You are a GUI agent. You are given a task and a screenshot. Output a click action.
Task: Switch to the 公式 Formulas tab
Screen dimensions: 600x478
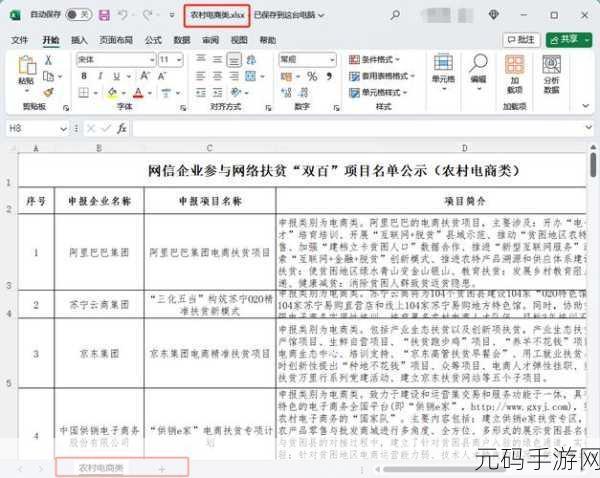(153, 40)
